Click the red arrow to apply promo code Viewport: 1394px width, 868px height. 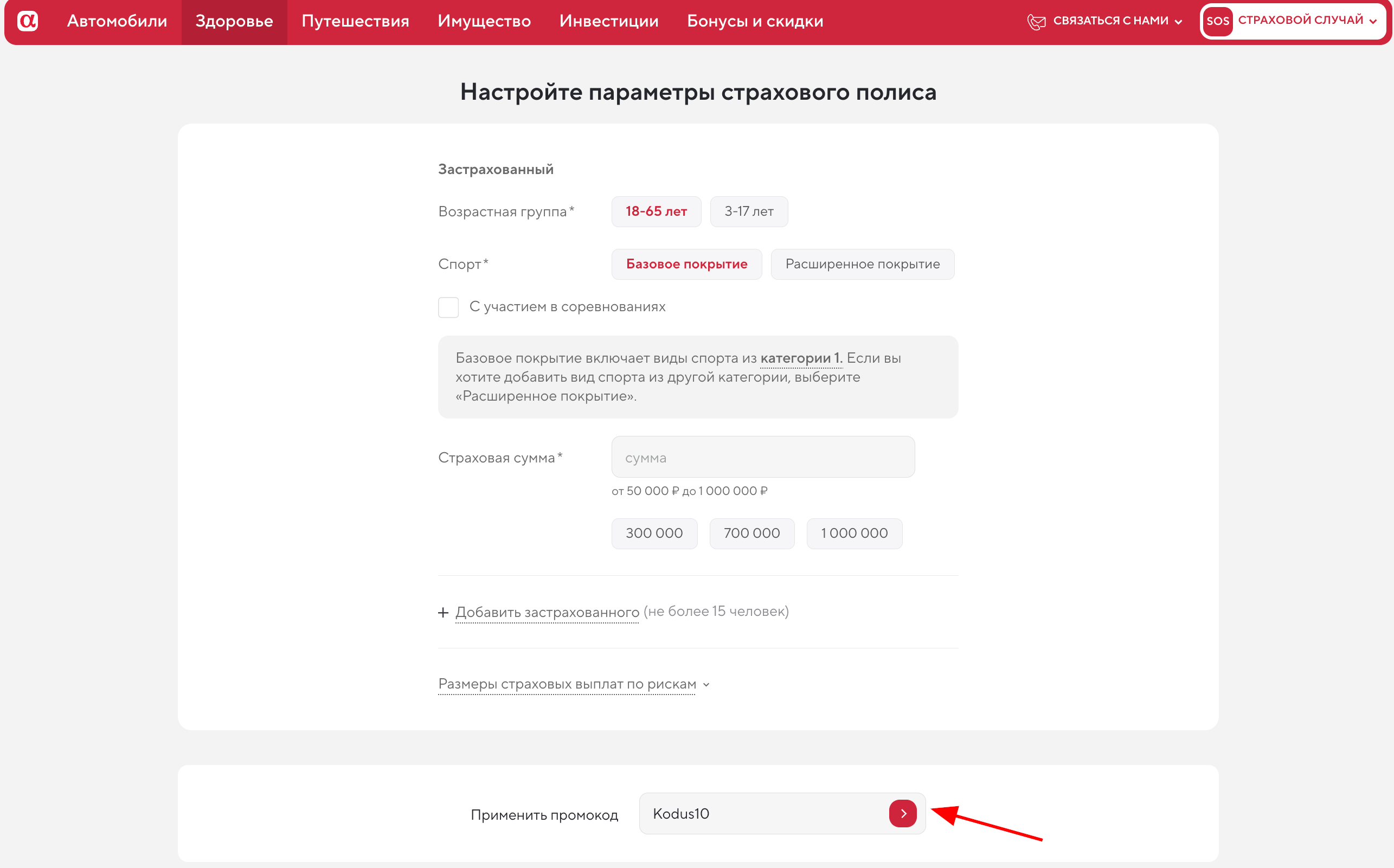[x=903, y=813]
